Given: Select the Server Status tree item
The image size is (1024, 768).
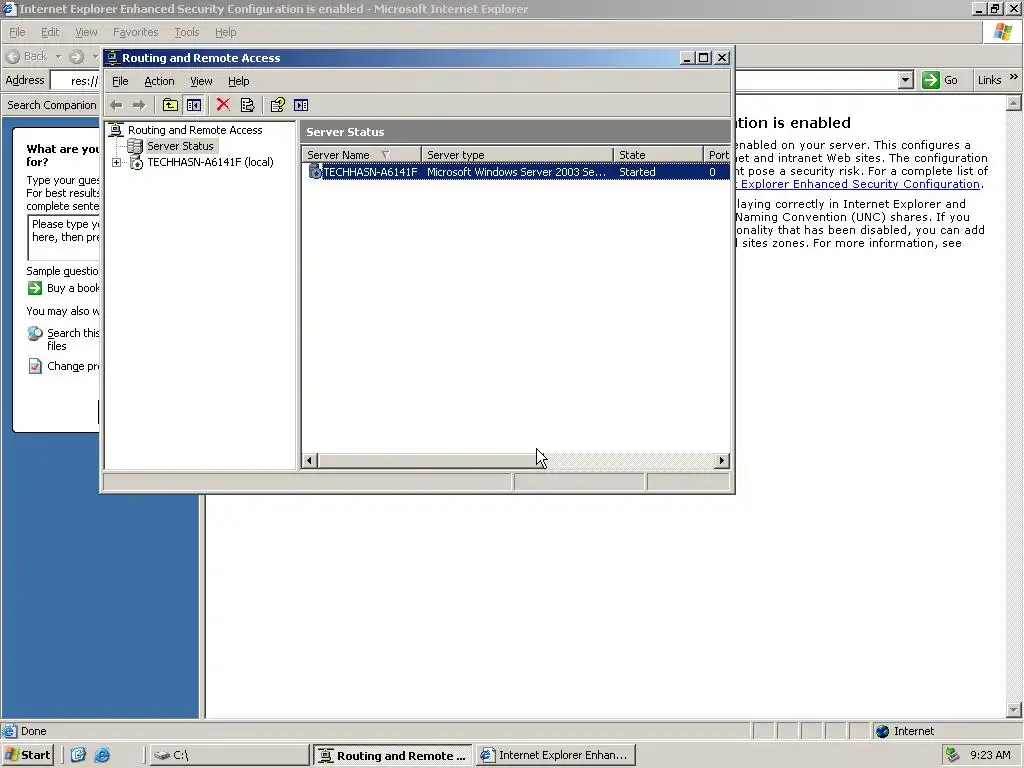Looking at the screenshot, I should coord(180,146).
